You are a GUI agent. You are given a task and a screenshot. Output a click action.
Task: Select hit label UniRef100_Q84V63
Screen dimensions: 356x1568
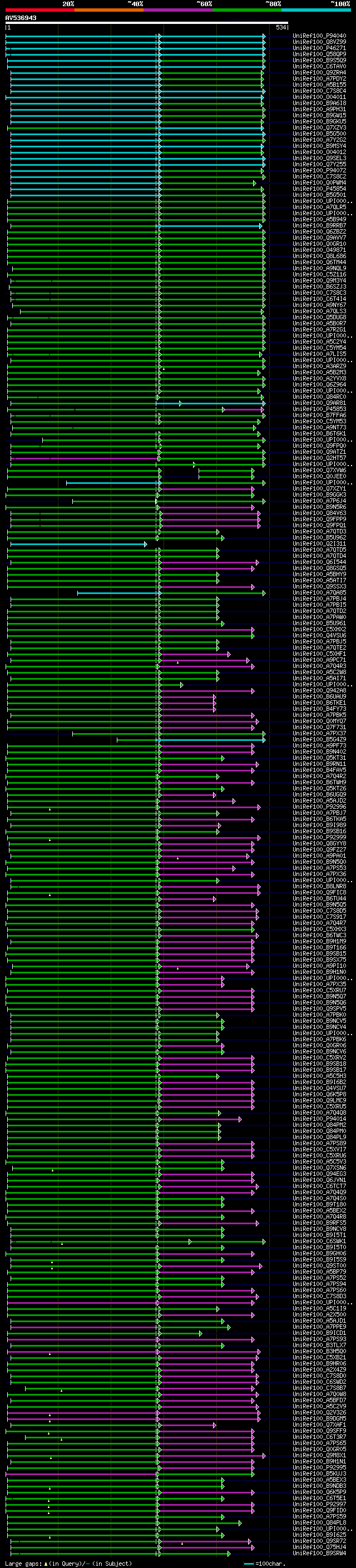pos(319,513)
